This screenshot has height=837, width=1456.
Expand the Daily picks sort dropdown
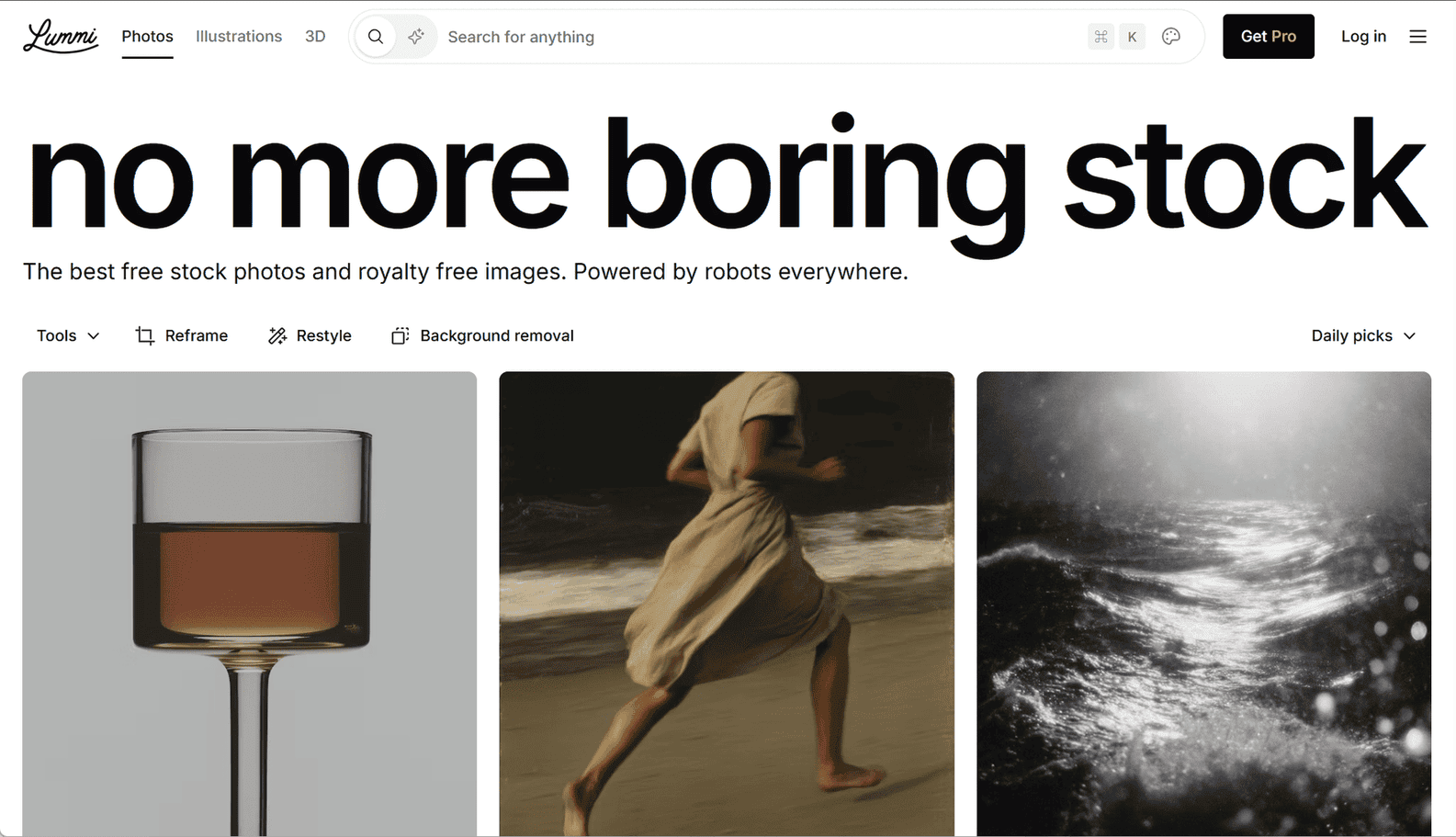pos(1363,335)
